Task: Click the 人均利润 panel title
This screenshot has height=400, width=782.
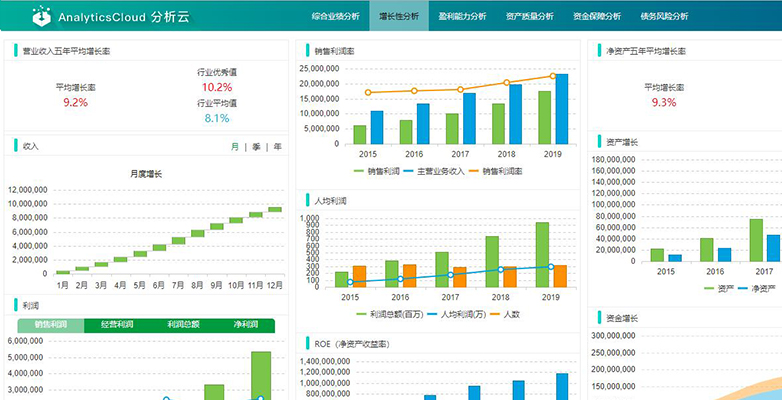Action: click(331, 201)
